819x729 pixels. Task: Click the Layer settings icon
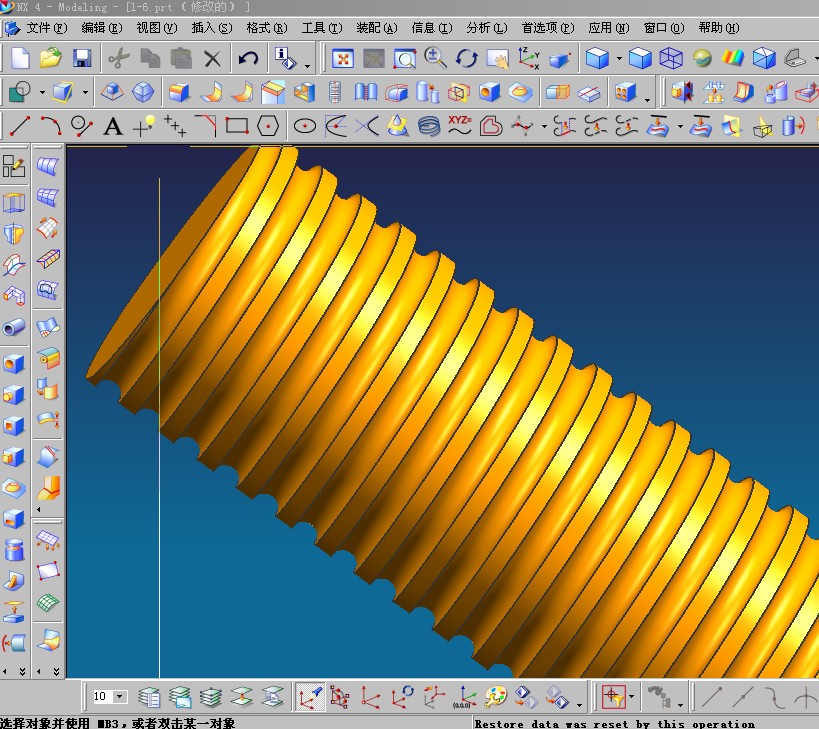coord(149,697)
